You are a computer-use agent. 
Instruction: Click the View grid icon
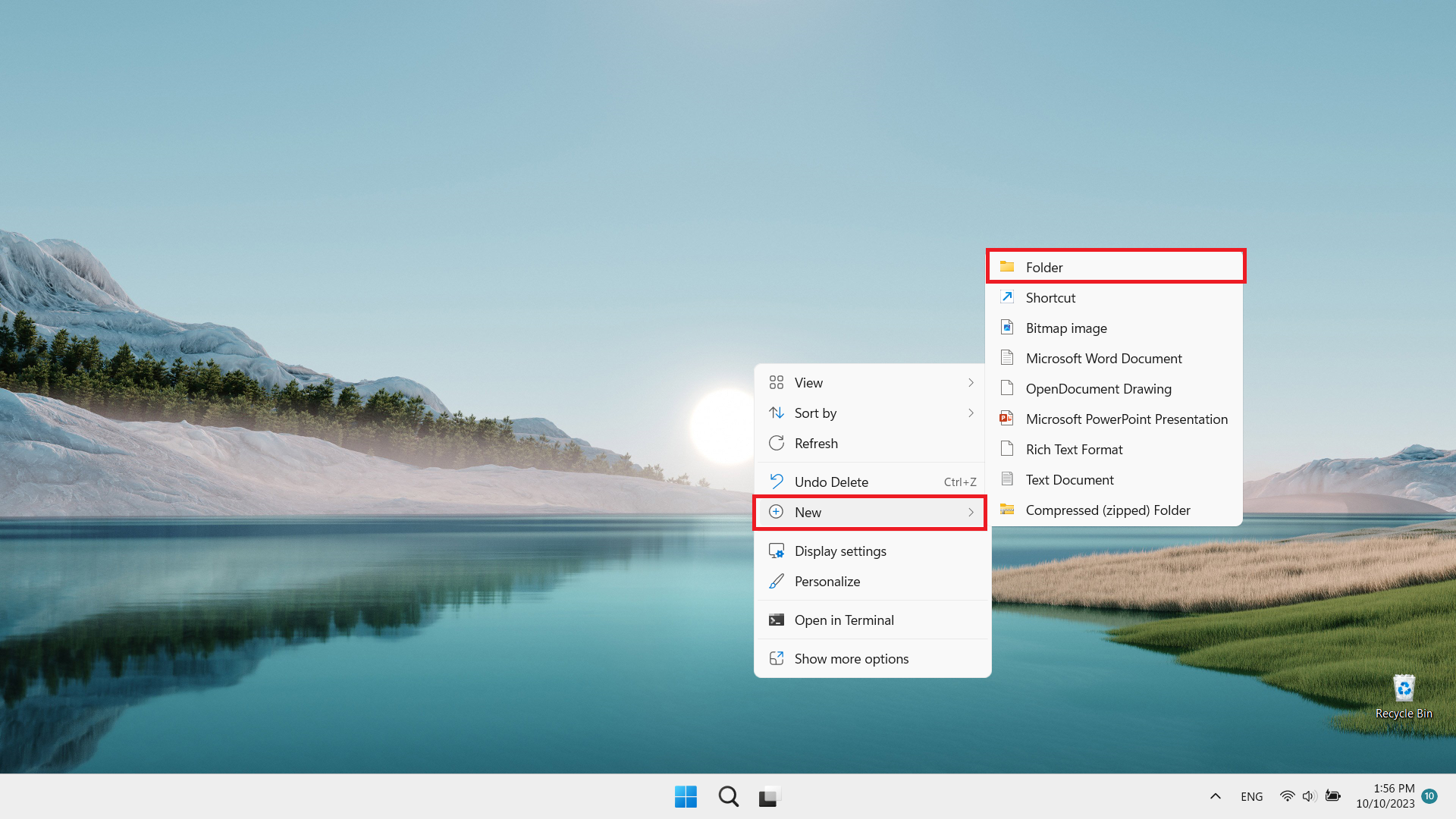[x=777, y=383]
